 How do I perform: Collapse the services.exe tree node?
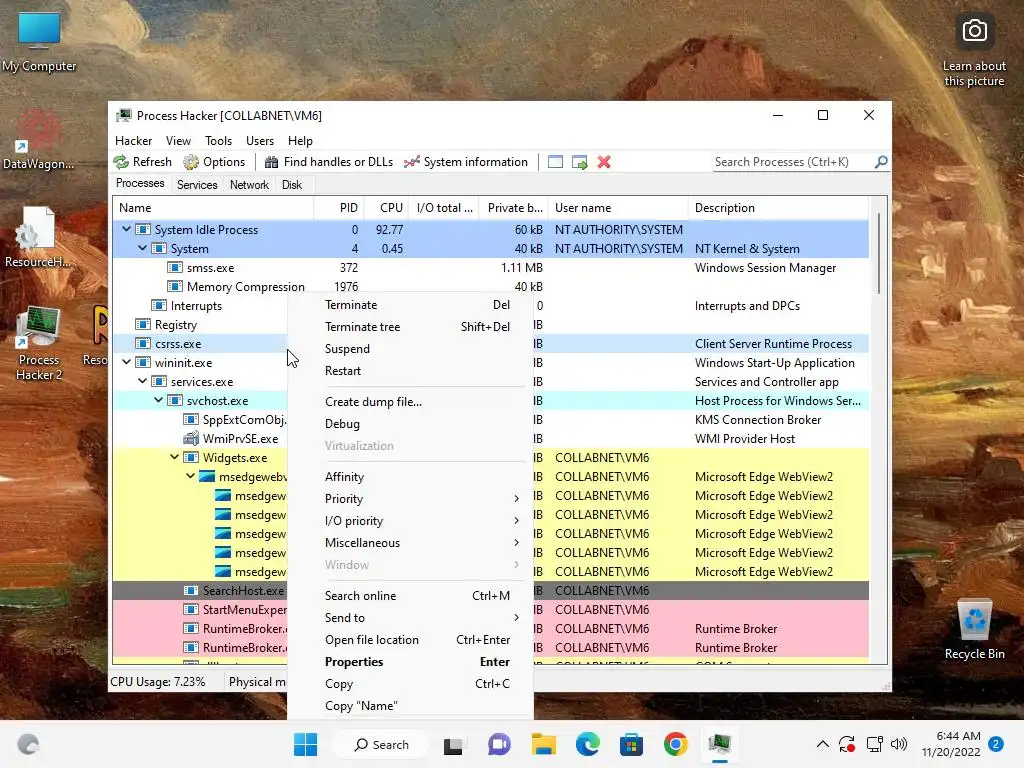142,381
